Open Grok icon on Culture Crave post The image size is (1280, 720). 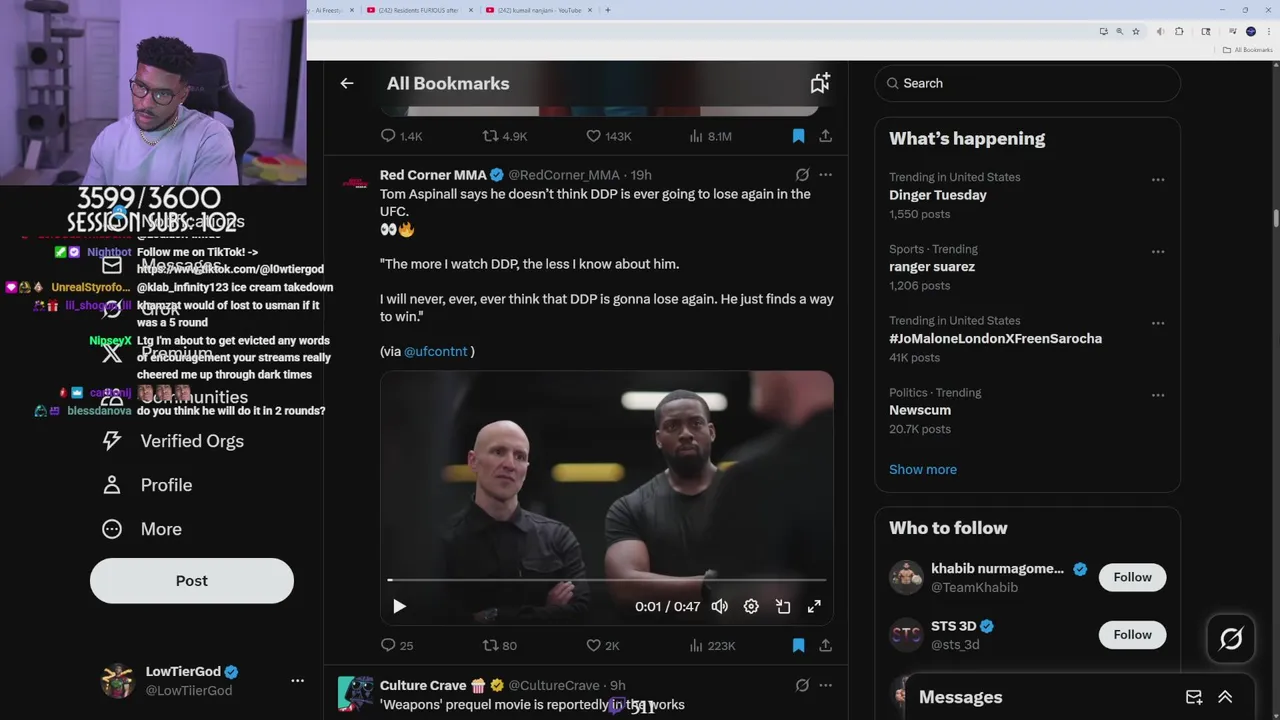click(x=802, y=685)
